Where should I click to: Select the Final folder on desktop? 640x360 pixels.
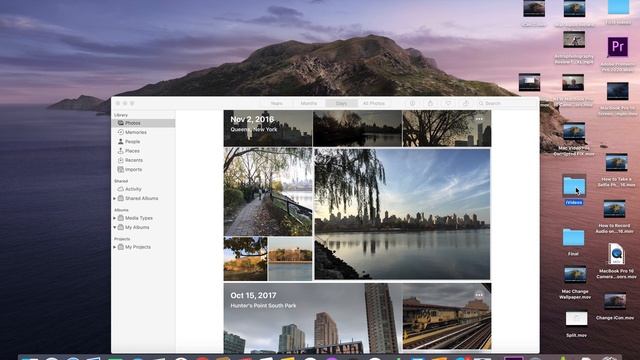(573, 242)
